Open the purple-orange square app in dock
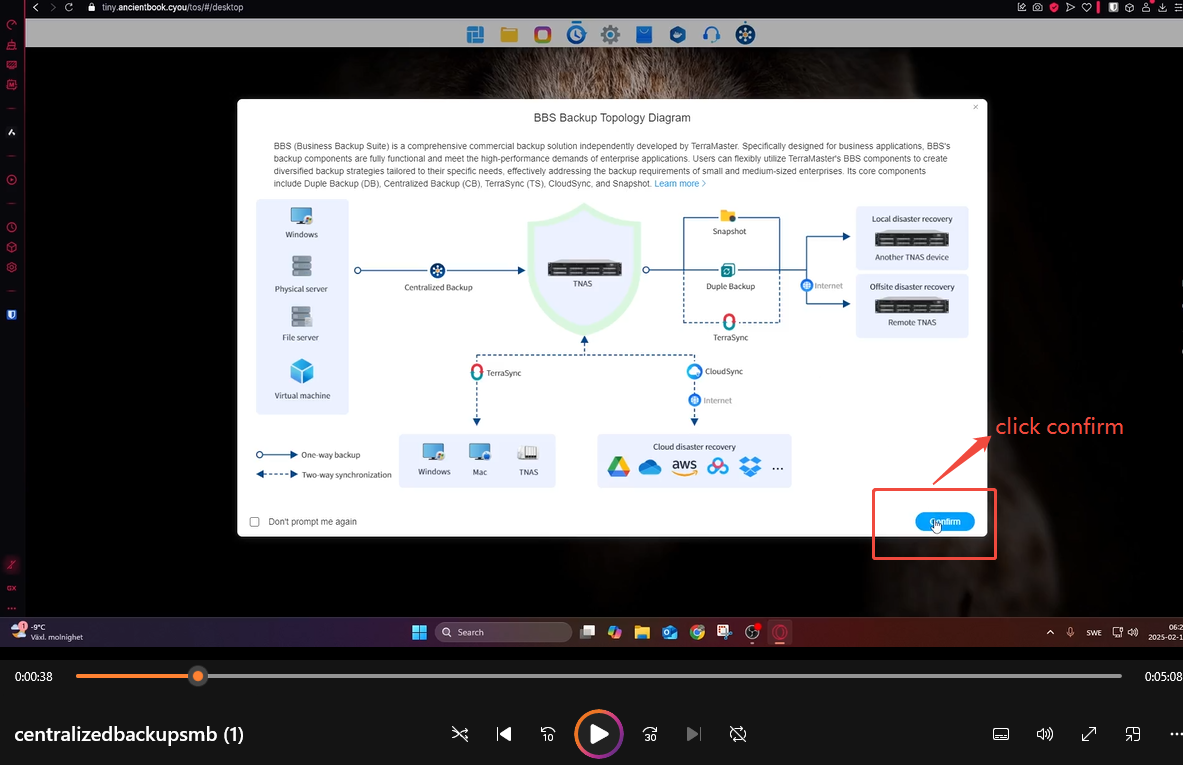1183x765 pixels. (x=542, y=35)
